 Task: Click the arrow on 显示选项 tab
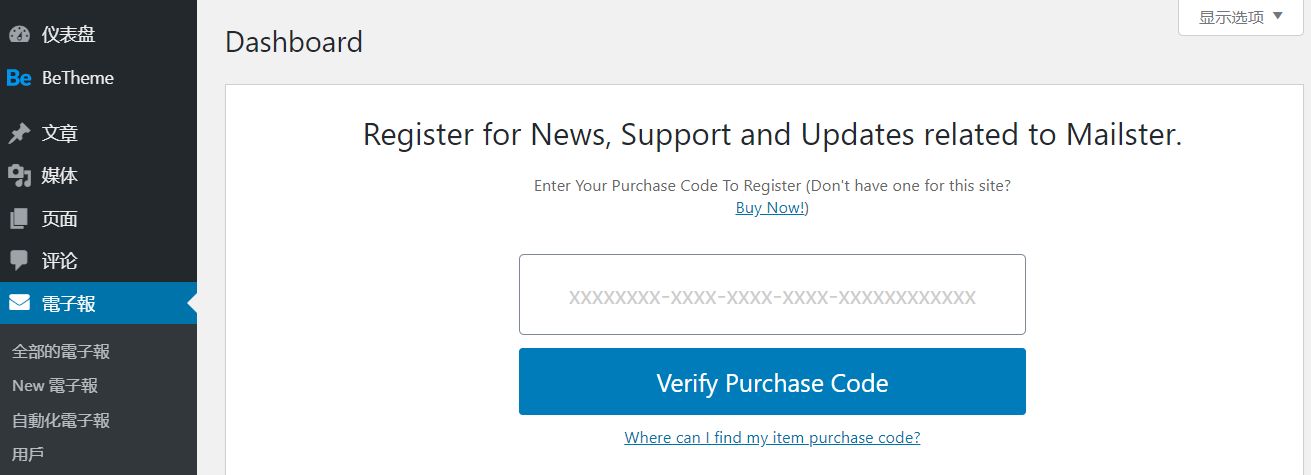point(1277,16)
